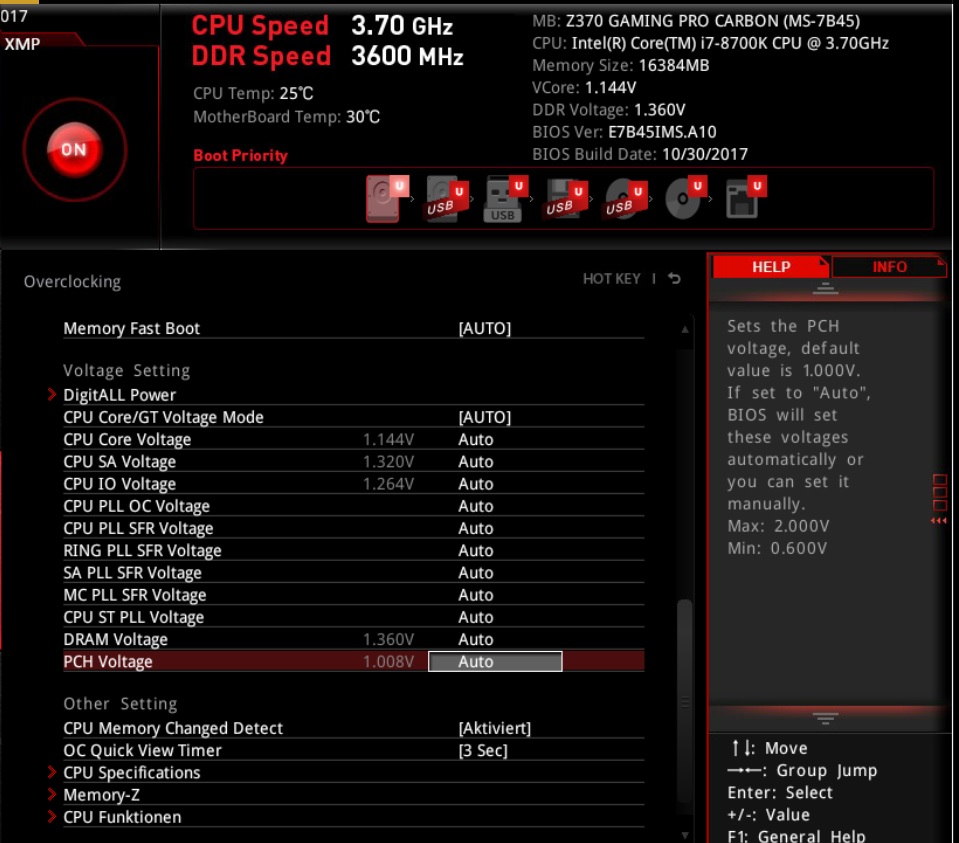Viewport: 959px width, 843px height.
Task: Click the CPU SA Voltage label
Action: pyautogui.click(x=119, y=462)
